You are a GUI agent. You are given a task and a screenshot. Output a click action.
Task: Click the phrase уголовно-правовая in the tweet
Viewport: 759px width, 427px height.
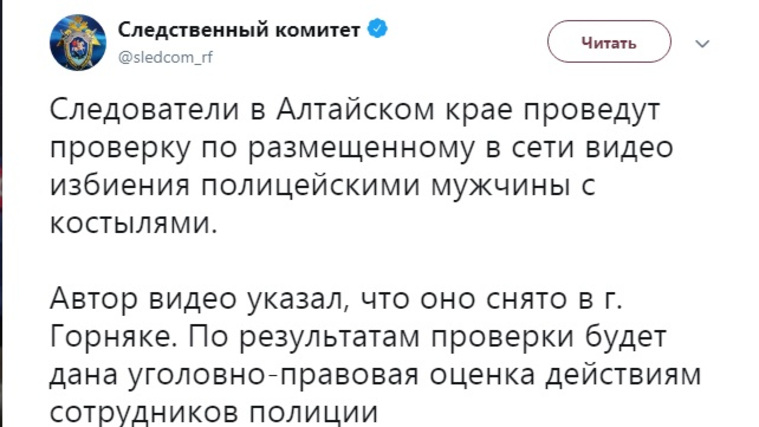pyautogui.click(x=273, y=376)
